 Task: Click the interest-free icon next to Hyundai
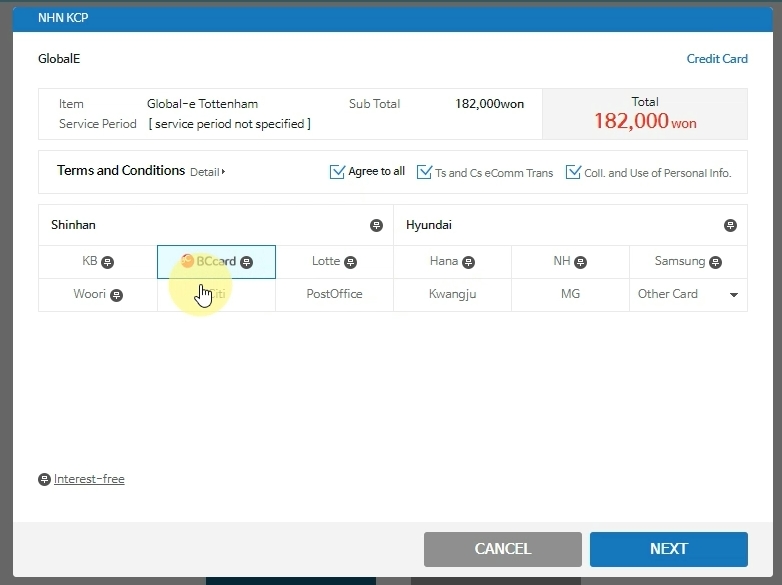730,225
